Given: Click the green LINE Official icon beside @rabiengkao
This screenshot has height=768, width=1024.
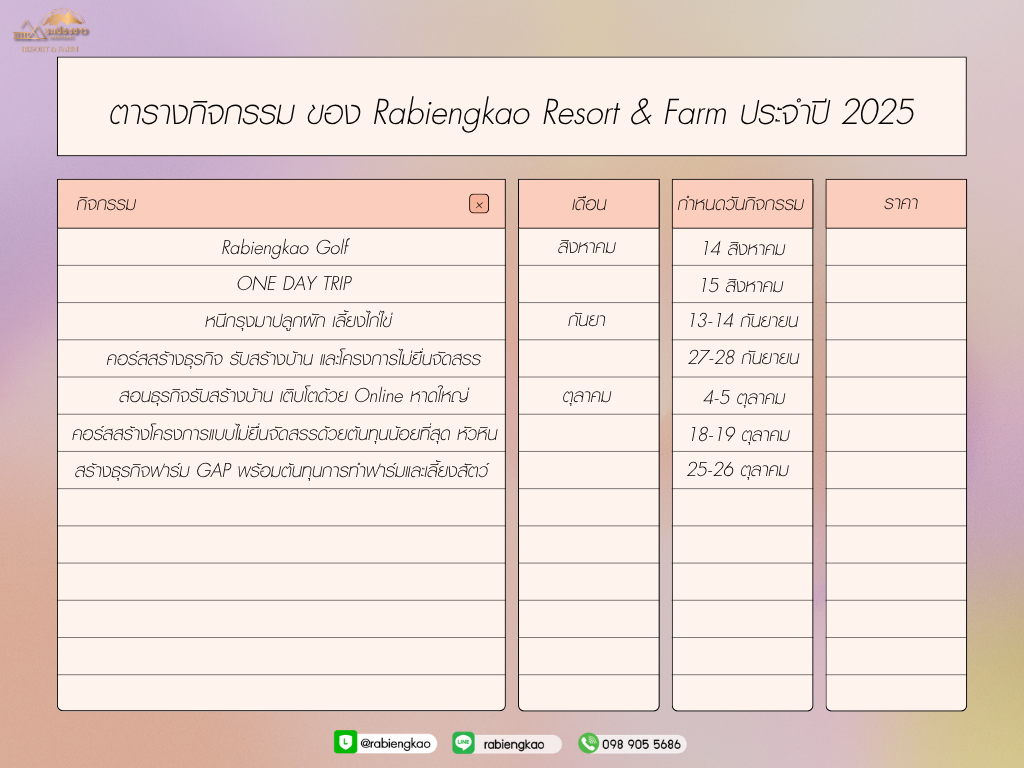Looking at the screenshot, I should point(345,742).
